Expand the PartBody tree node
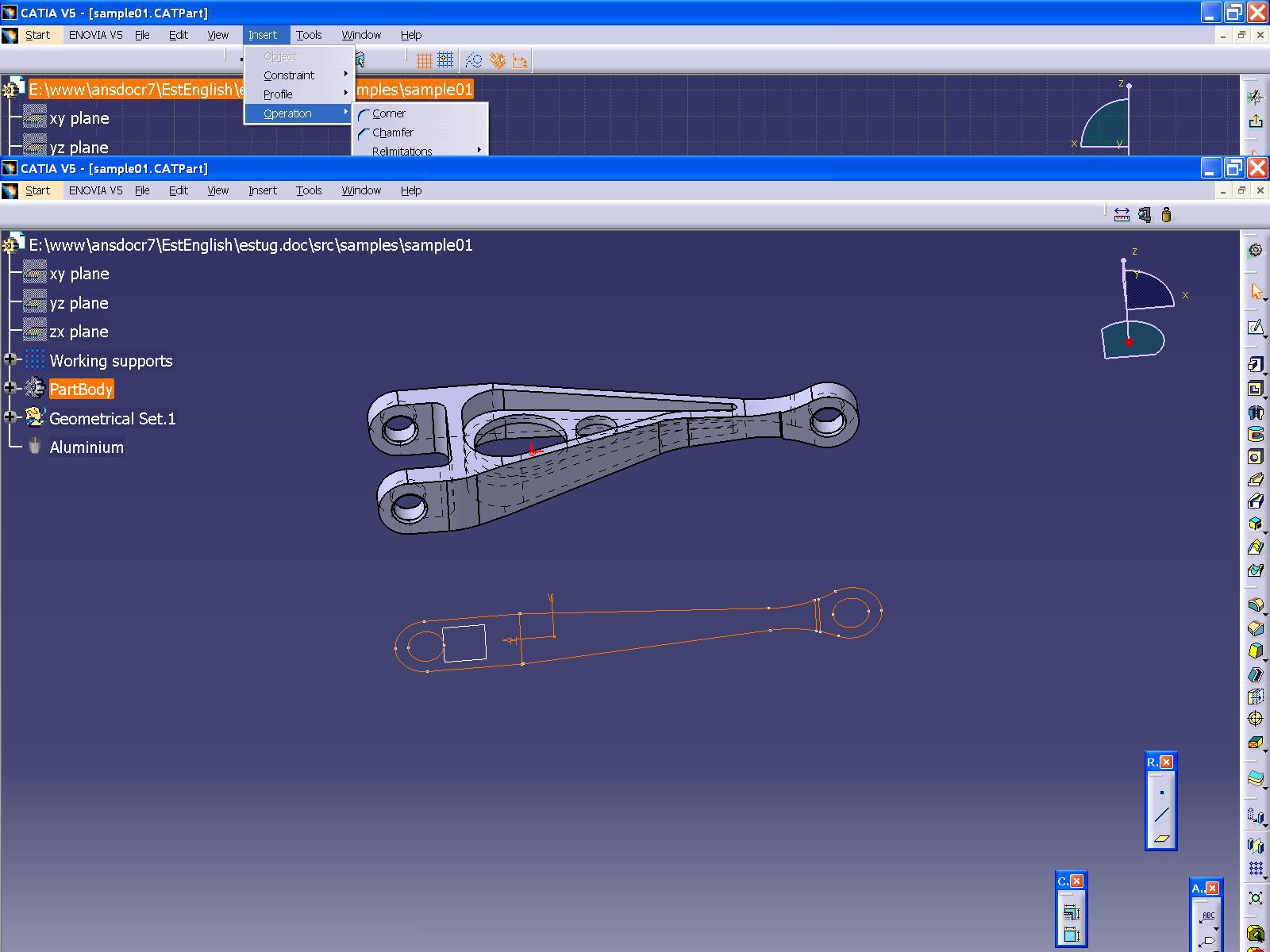Viewport: 1270px width, 952px height. coord(10,388)
